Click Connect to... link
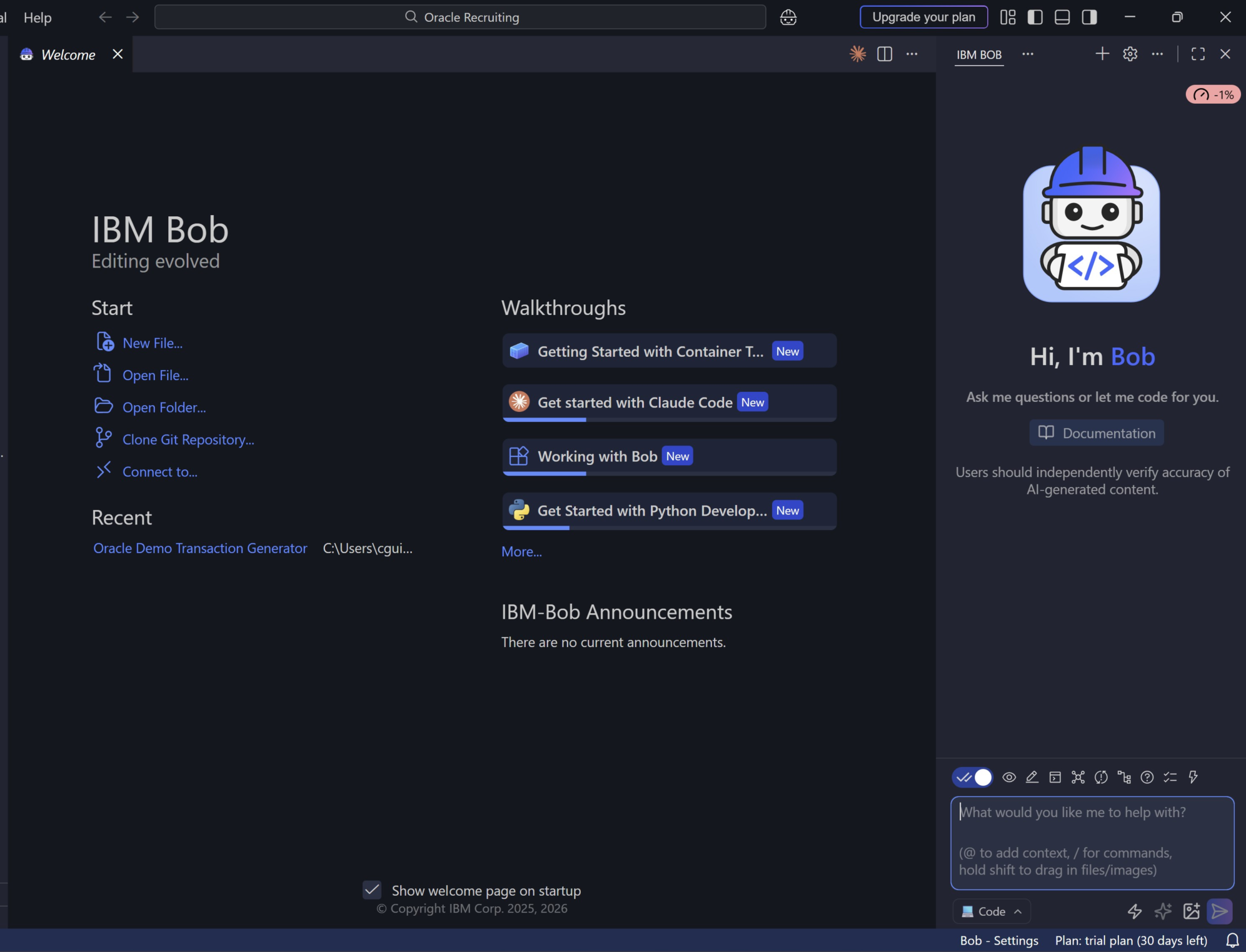Viewport: 1246px width, 952px height. [160, 471]
